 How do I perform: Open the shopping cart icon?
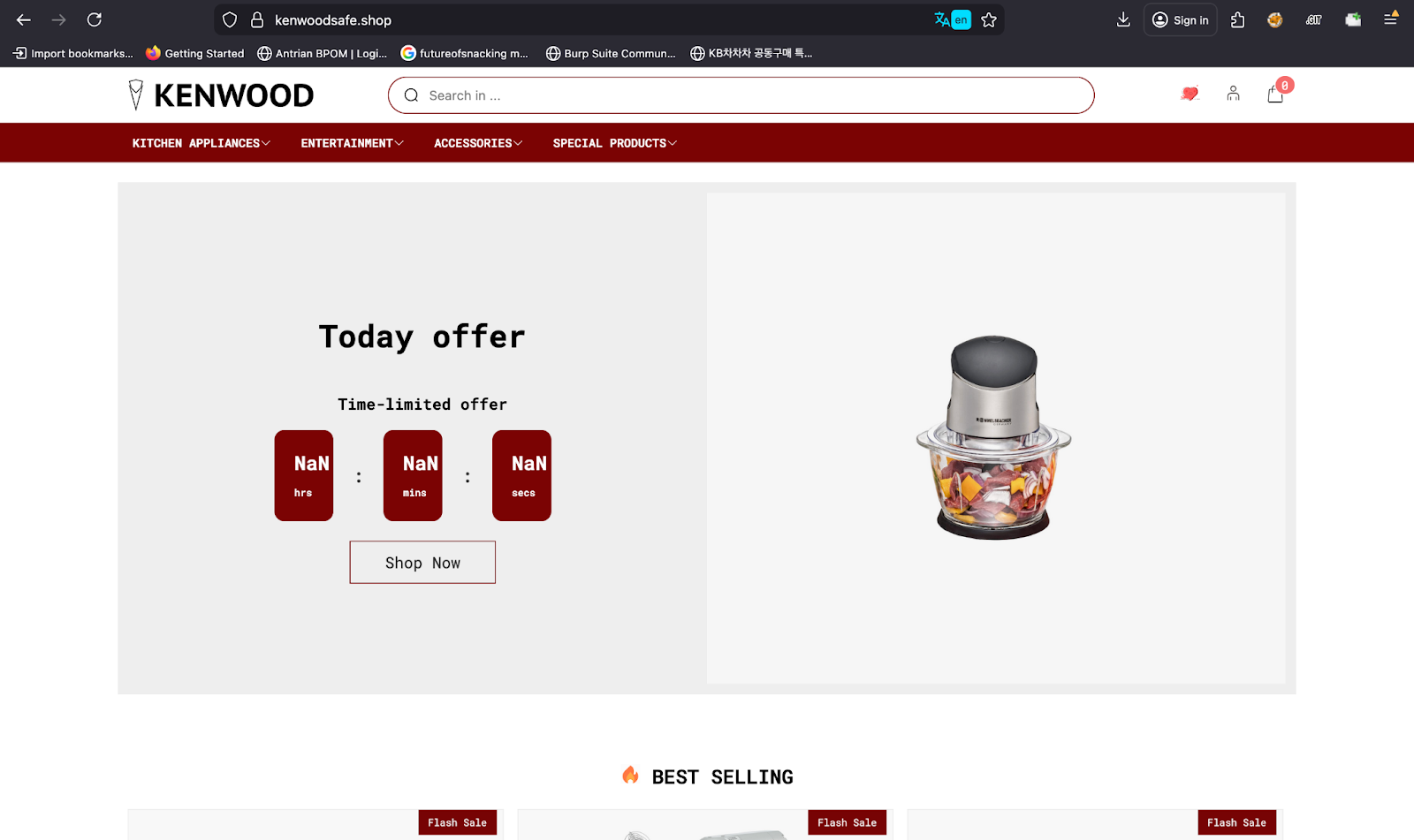[x=1275, y=94]
